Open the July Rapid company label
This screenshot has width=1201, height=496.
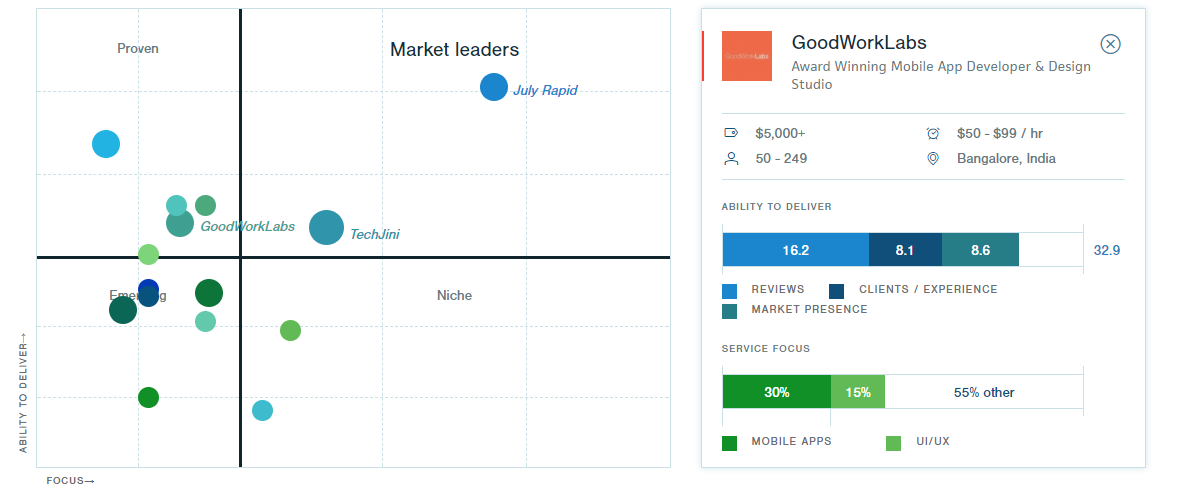[x=545, y=91]
